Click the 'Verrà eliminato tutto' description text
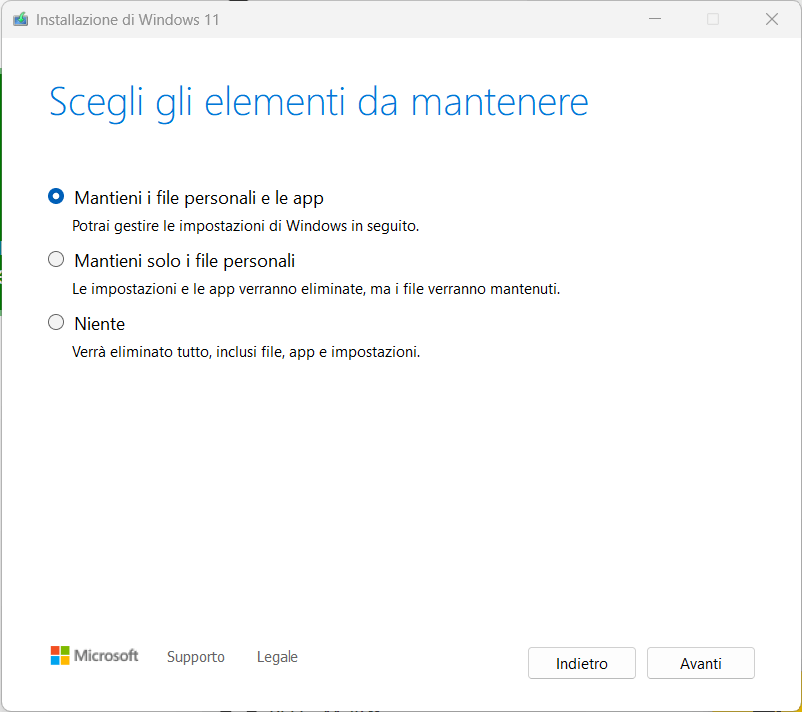Image resolution: width=802 pixels, height=712 pixels. (246, 352)
